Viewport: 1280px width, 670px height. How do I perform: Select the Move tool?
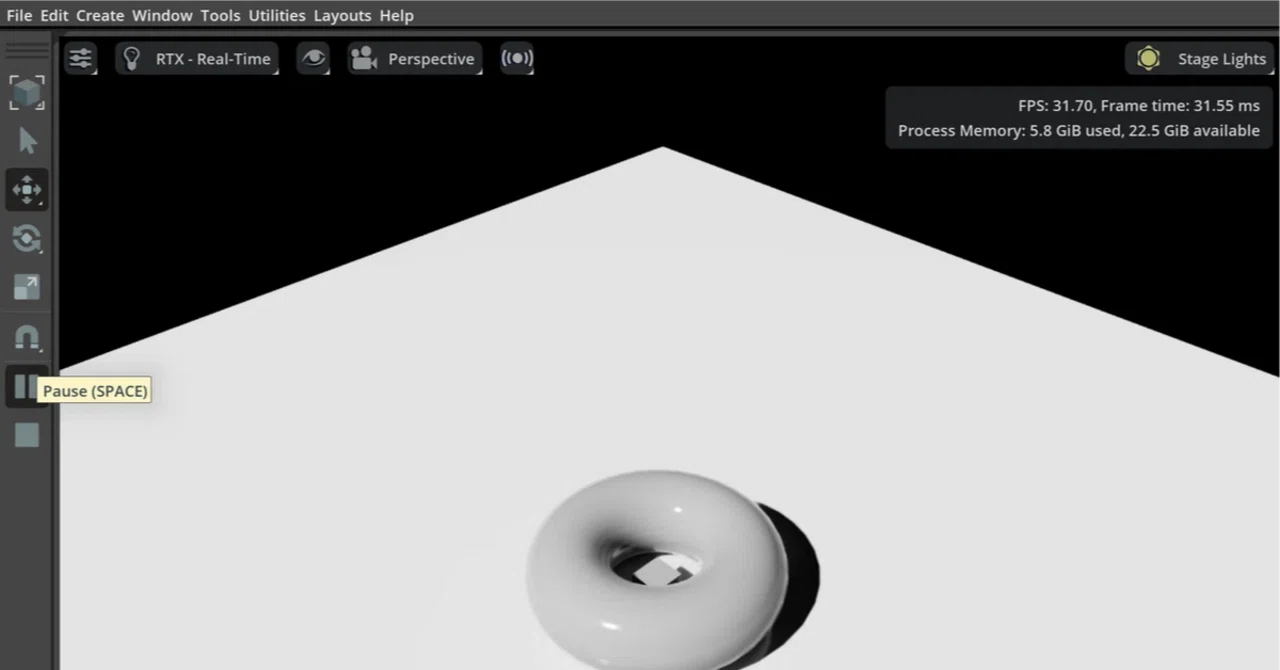tap(27, 190)
